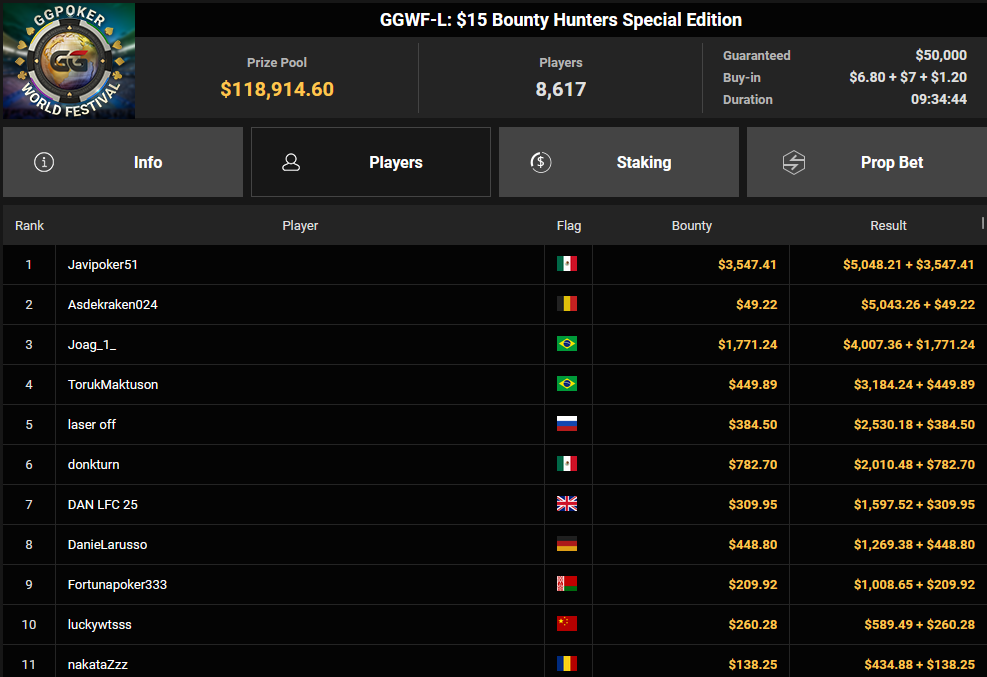
Task: Click the players count 8,617
Action: coord(561,89)
